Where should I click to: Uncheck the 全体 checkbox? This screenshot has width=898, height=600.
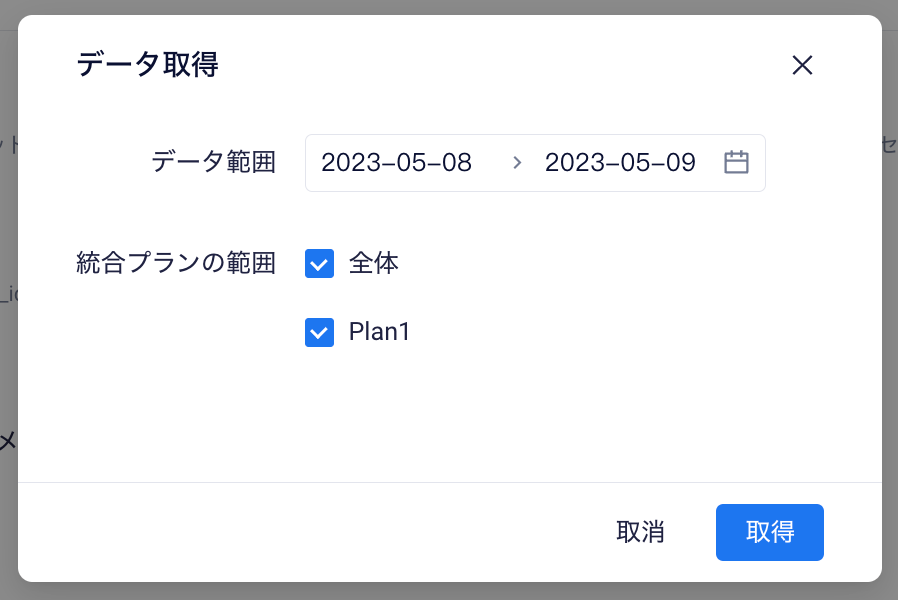tap(319, 264)
